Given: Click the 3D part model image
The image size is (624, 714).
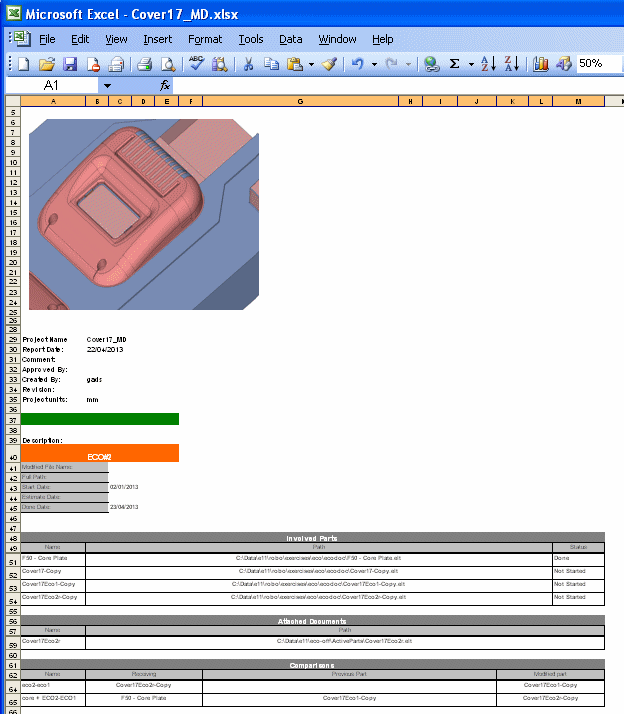Looking at the screenshot, I should tap(144, 214).
